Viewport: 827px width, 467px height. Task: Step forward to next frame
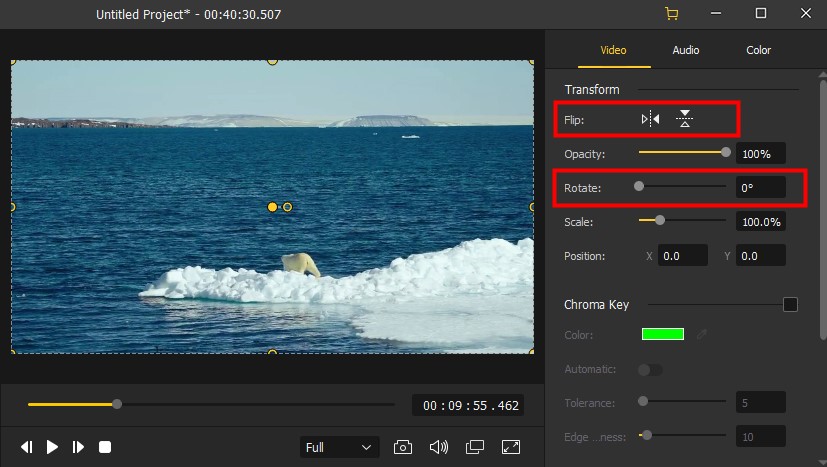78,447
